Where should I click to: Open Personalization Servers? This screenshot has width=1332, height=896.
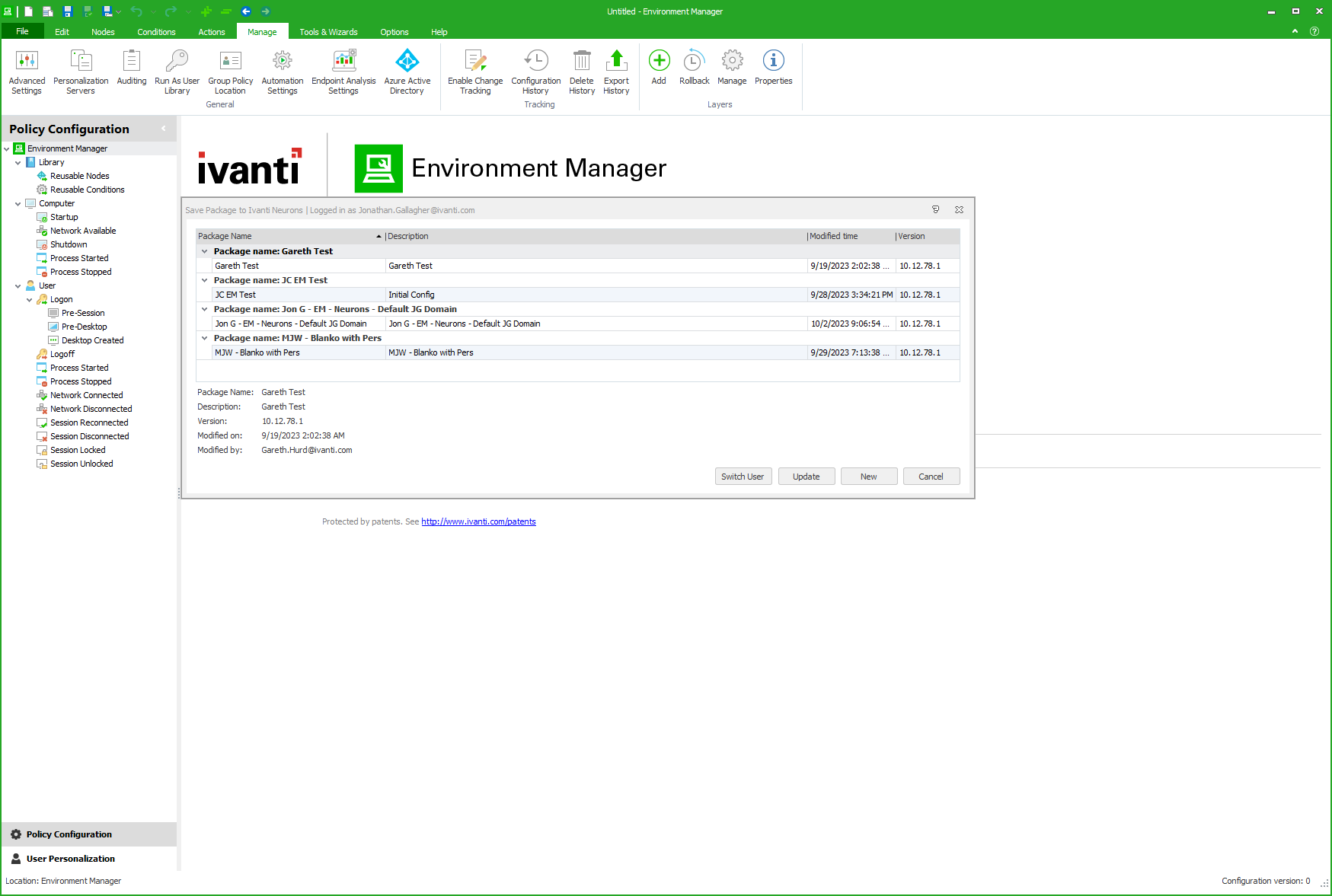81,72
